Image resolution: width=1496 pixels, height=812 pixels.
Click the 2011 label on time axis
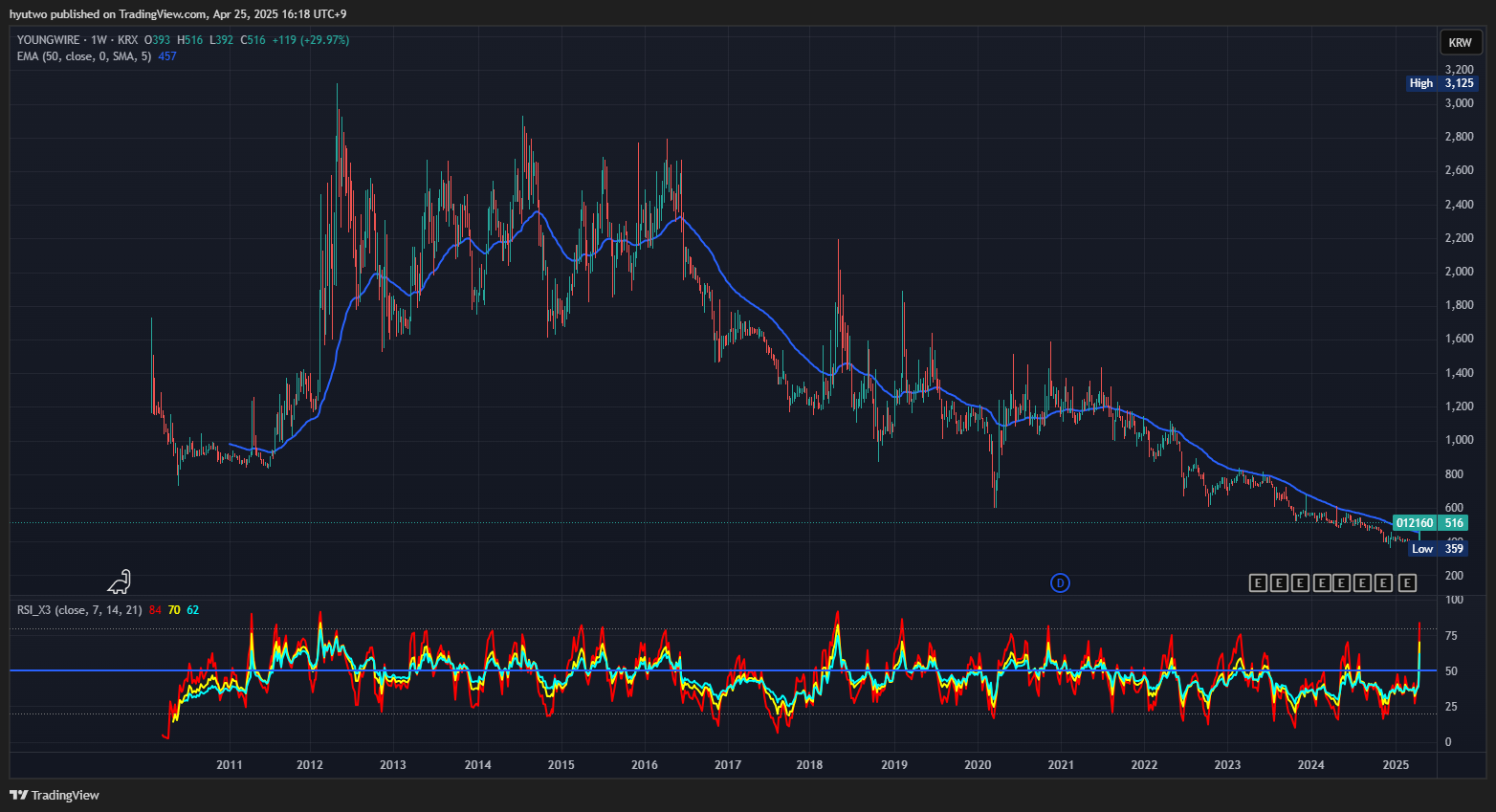click(230, 764)
